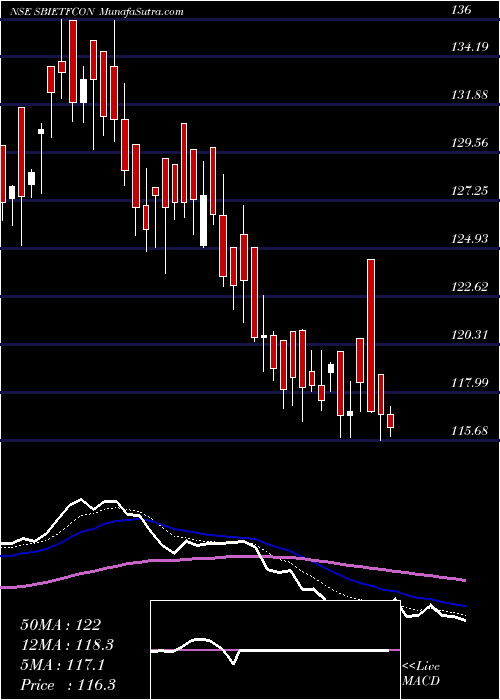
Task: Click the 115.68 price axis label
Action: pos(469,431)
